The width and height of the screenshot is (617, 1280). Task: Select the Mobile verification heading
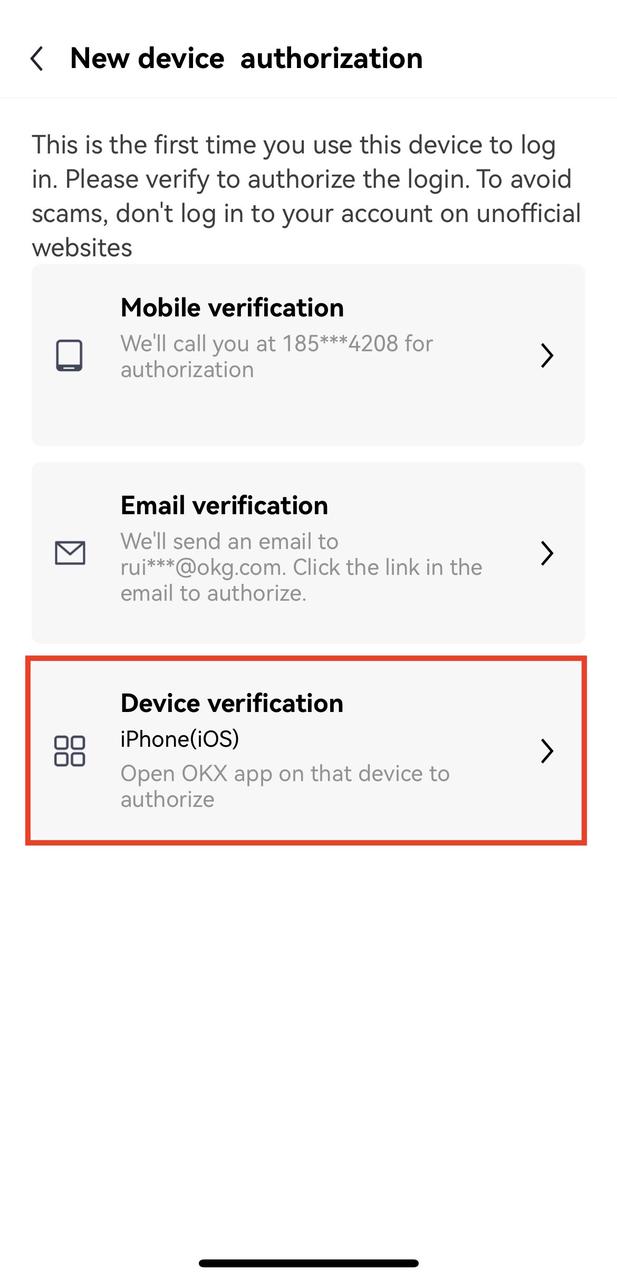tap(232, 307)
